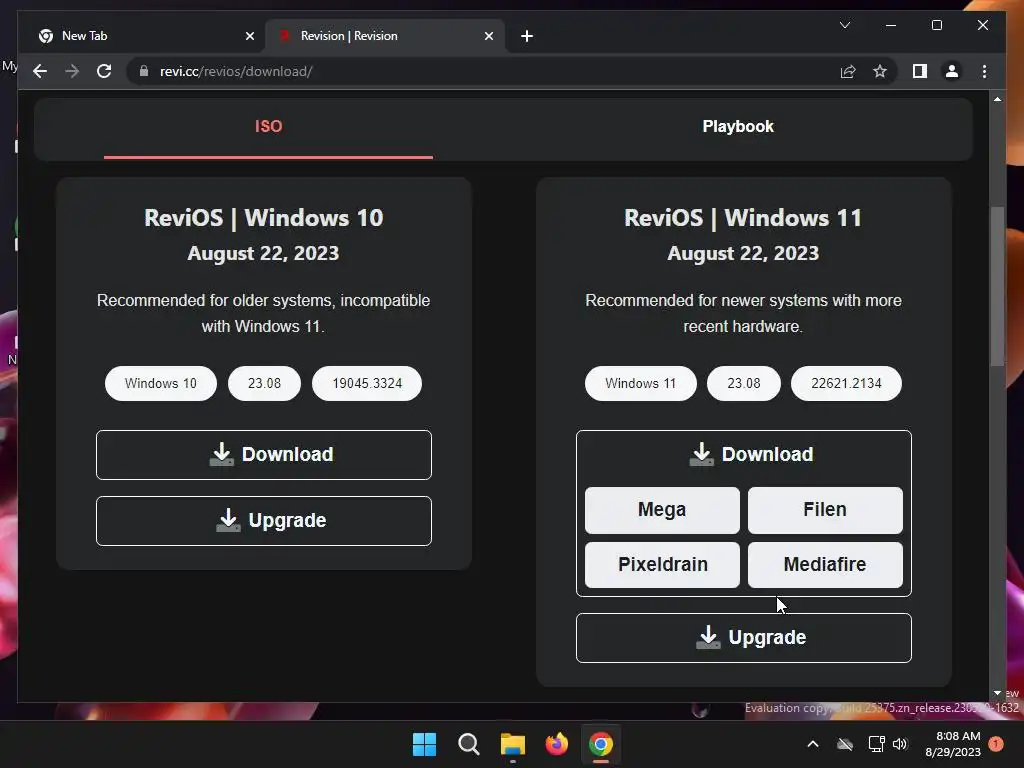This screenshot has width=1024, height=768.
Task: Open the browser side panel
Action: [x=920, y=71]
